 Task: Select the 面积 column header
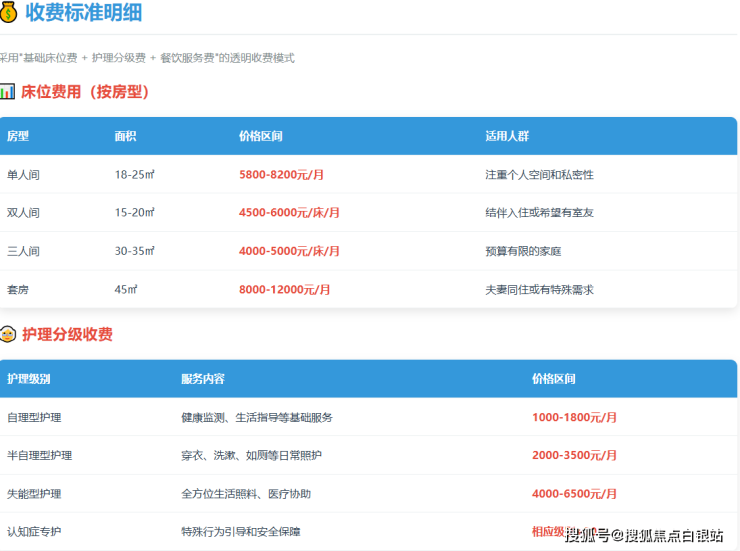[126, 136]
